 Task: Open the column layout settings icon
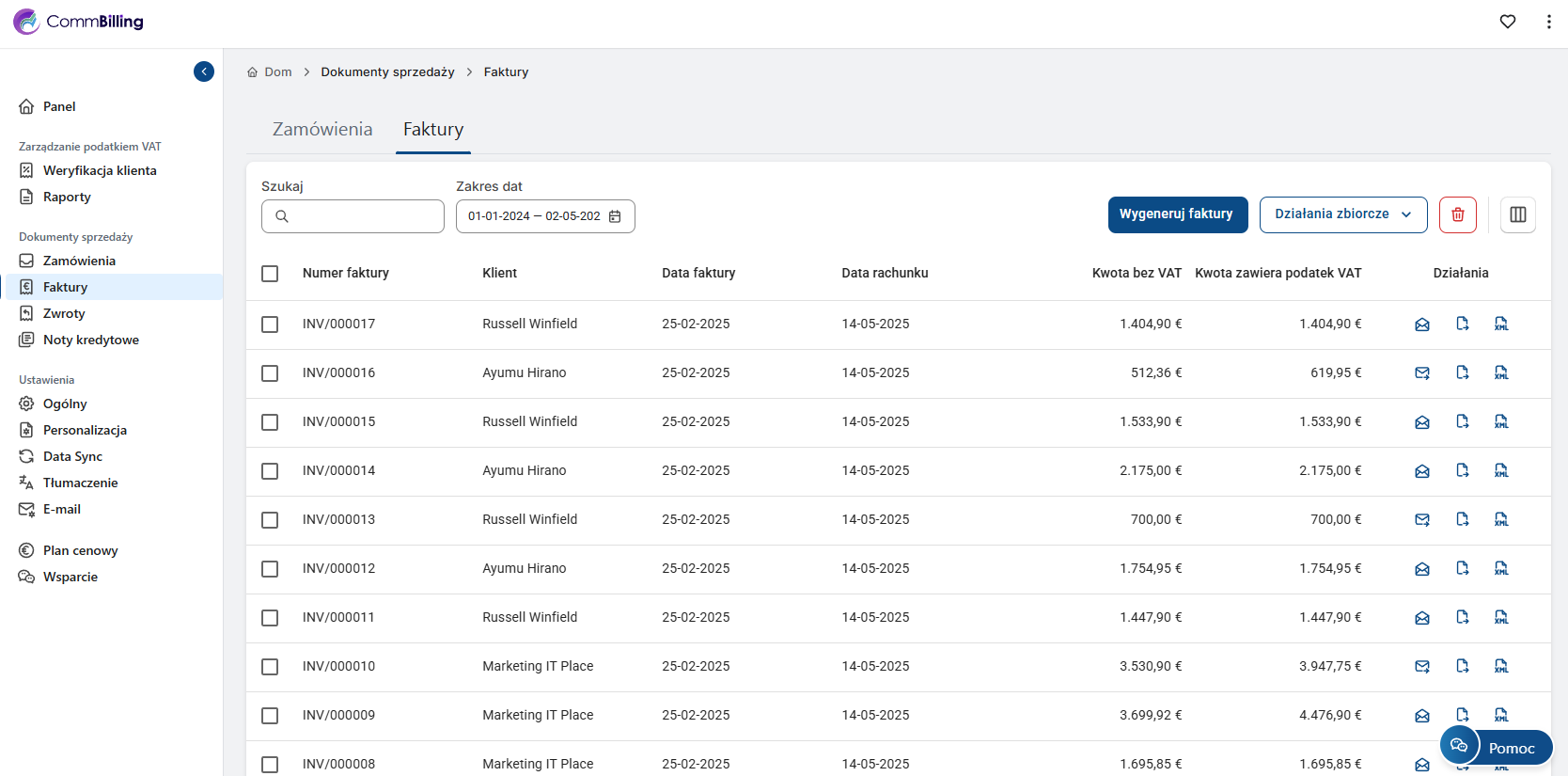tap(1517, 214)
